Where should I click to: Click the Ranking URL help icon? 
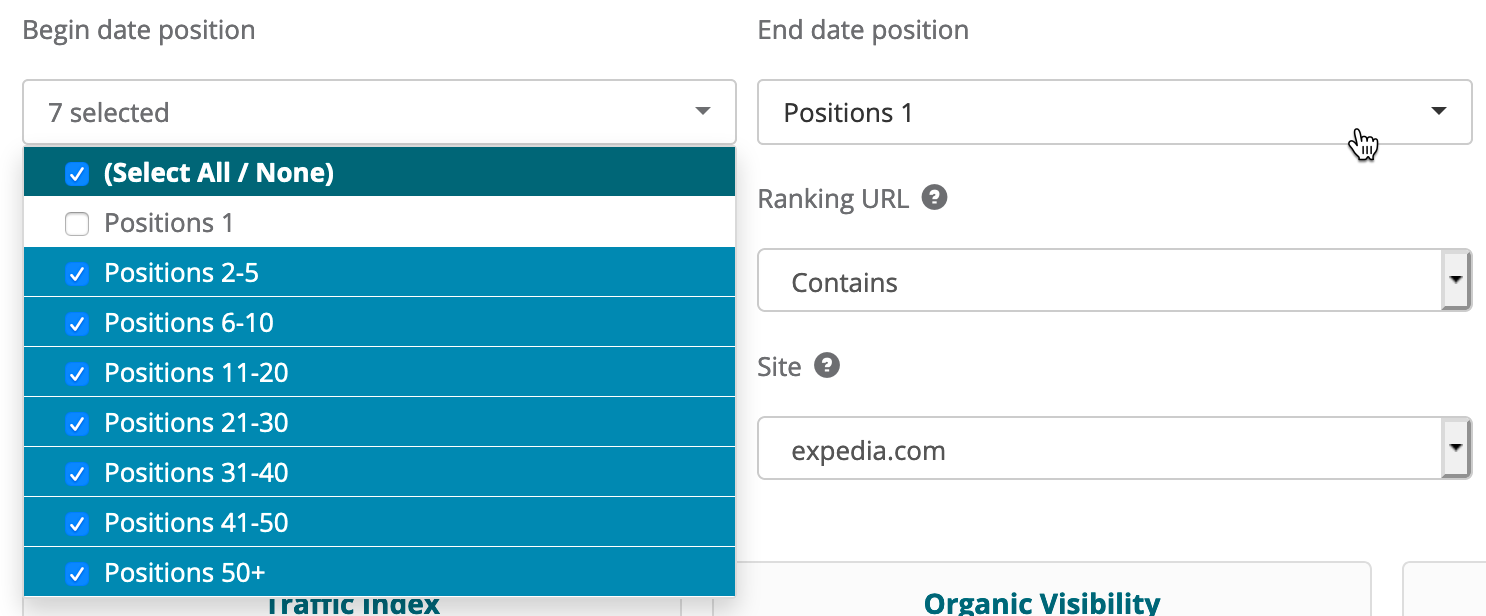[x=934, y=198]
